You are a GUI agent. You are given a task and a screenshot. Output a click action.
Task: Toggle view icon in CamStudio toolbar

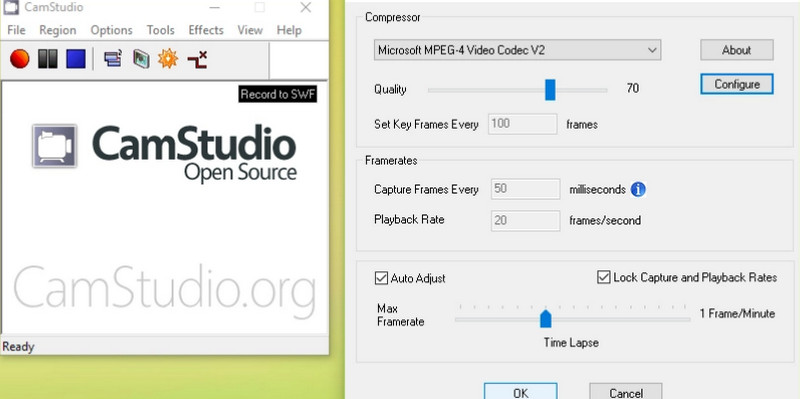[113, 59]
